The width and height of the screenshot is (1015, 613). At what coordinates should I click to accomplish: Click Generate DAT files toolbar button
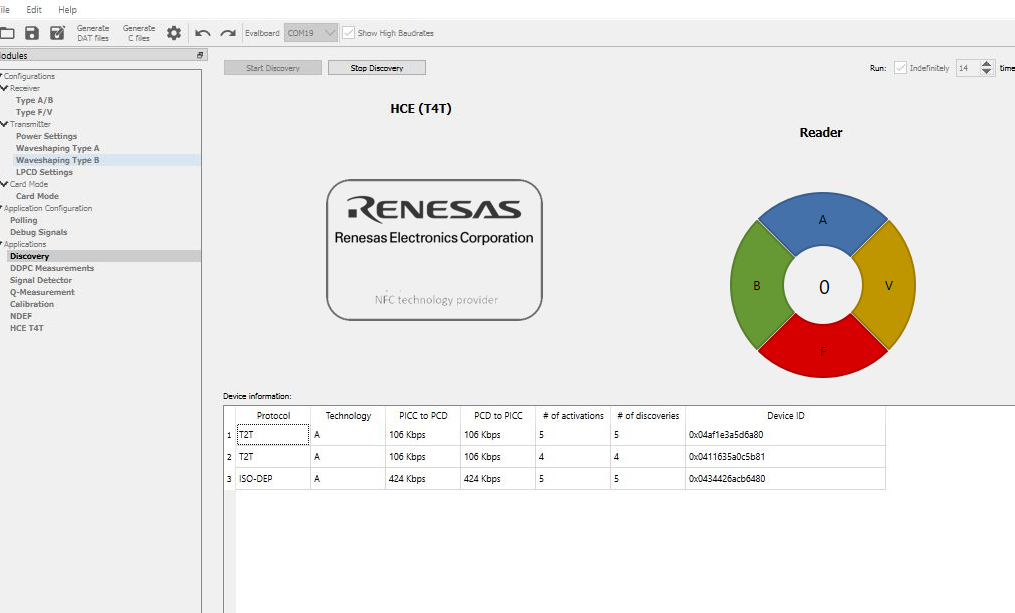pyautogui.click(x=93, y=33)
